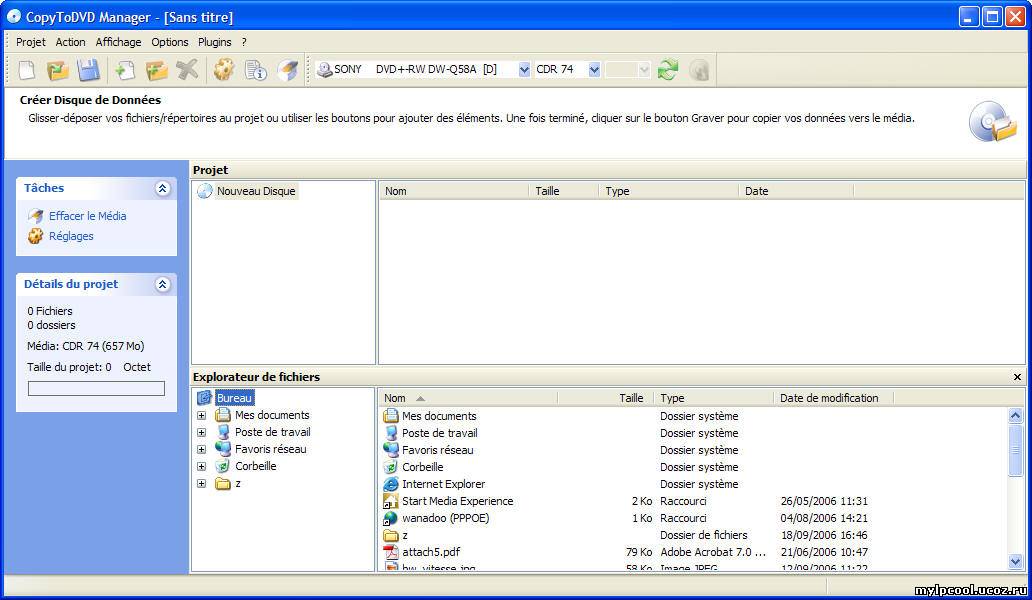Click the Internet Explorer icon in file list
This screenshot has height=600, width=1032.
click(391, 484)
